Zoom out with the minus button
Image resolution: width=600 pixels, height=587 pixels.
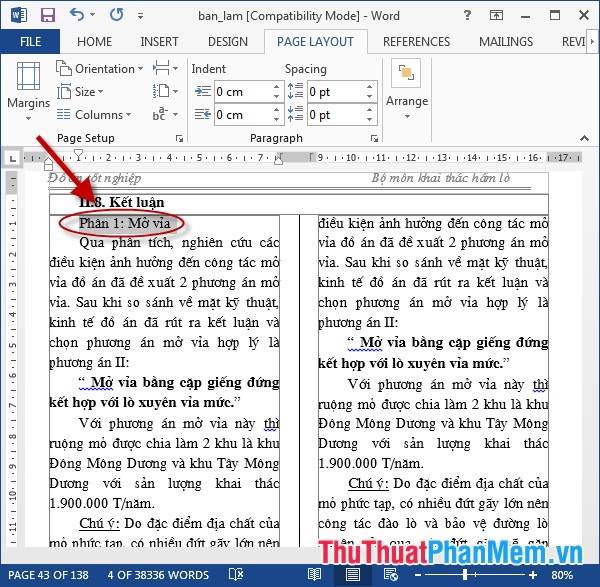tap(418, 575)
